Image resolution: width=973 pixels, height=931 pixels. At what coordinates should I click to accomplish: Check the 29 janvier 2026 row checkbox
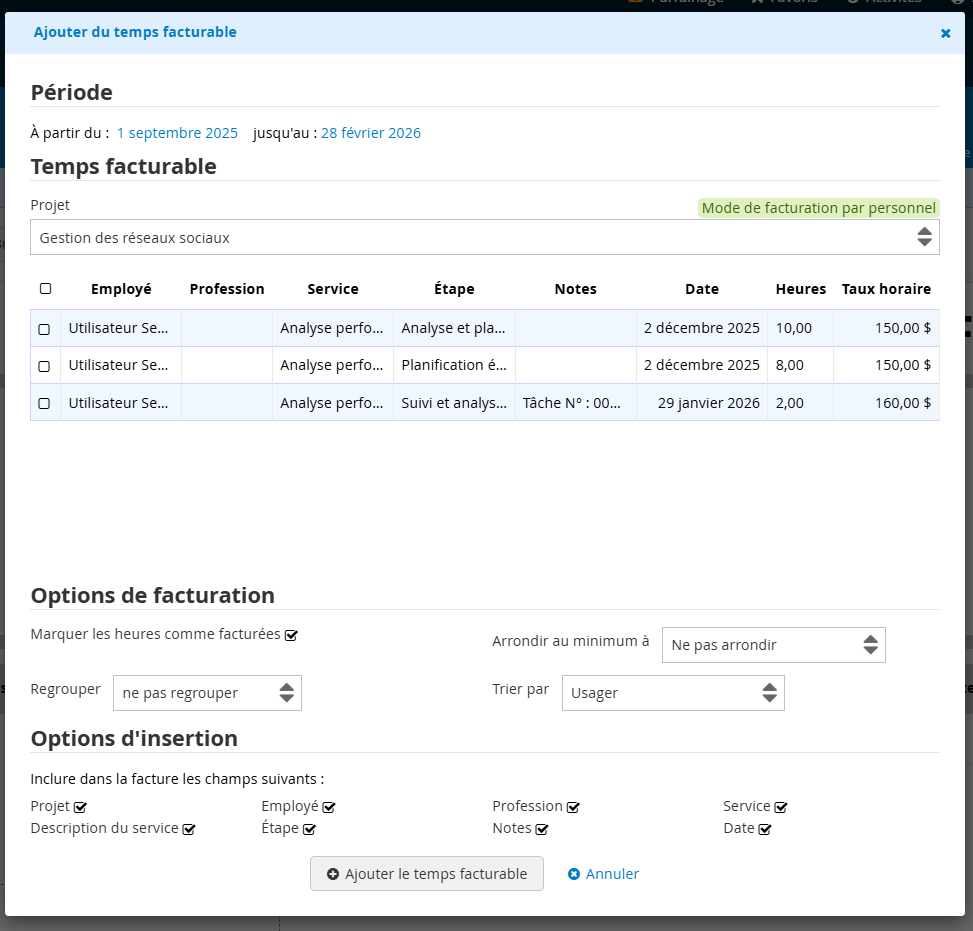coord(44,403)
